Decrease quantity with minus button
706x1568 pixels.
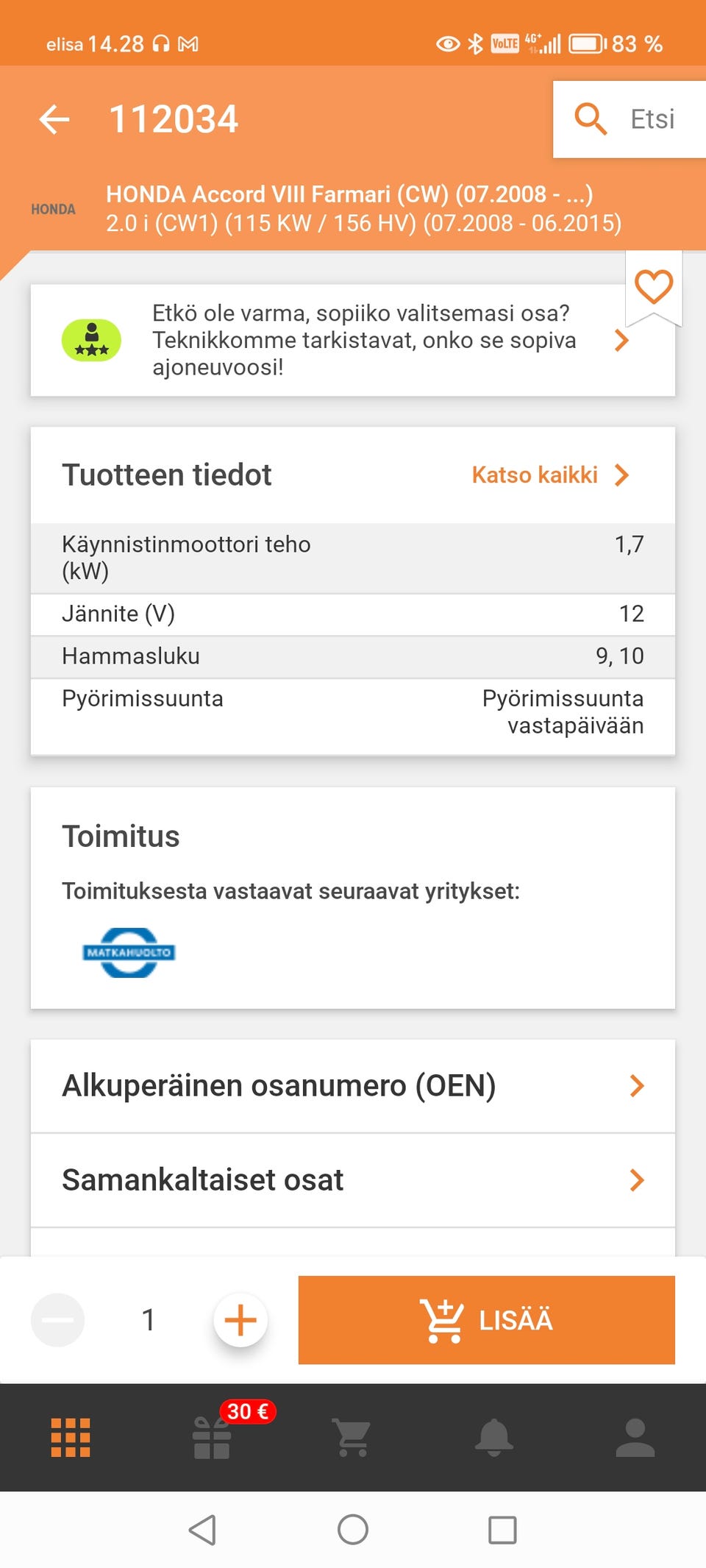[57, 1320]
